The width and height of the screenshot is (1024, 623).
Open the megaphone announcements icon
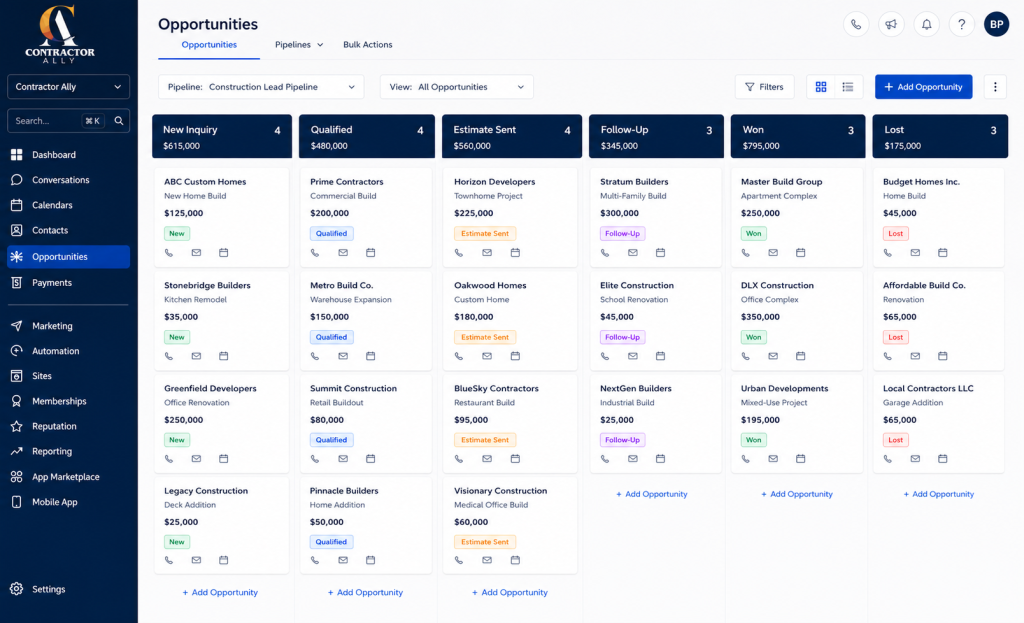tap(891, 25)
